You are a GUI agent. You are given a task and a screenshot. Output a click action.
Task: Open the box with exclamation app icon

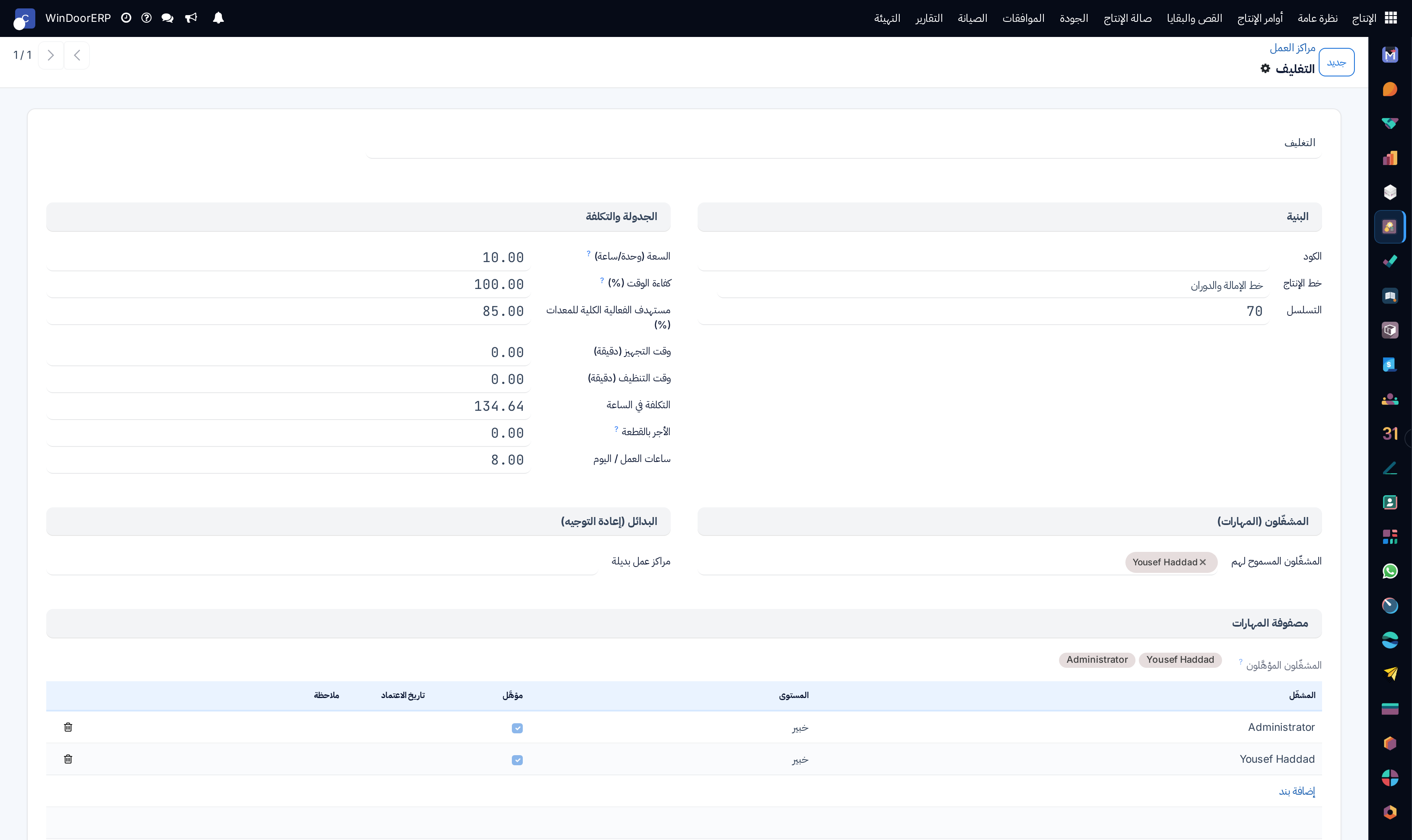1390,330
